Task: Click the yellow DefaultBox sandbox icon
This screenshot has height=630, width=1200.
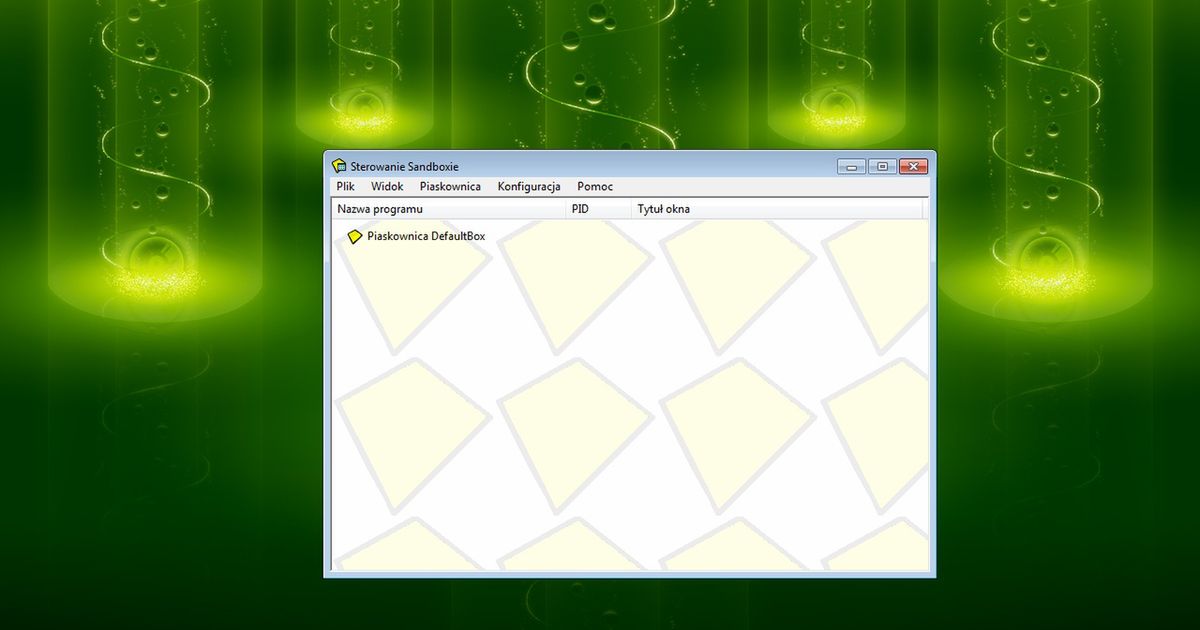Action: (354, 237)
